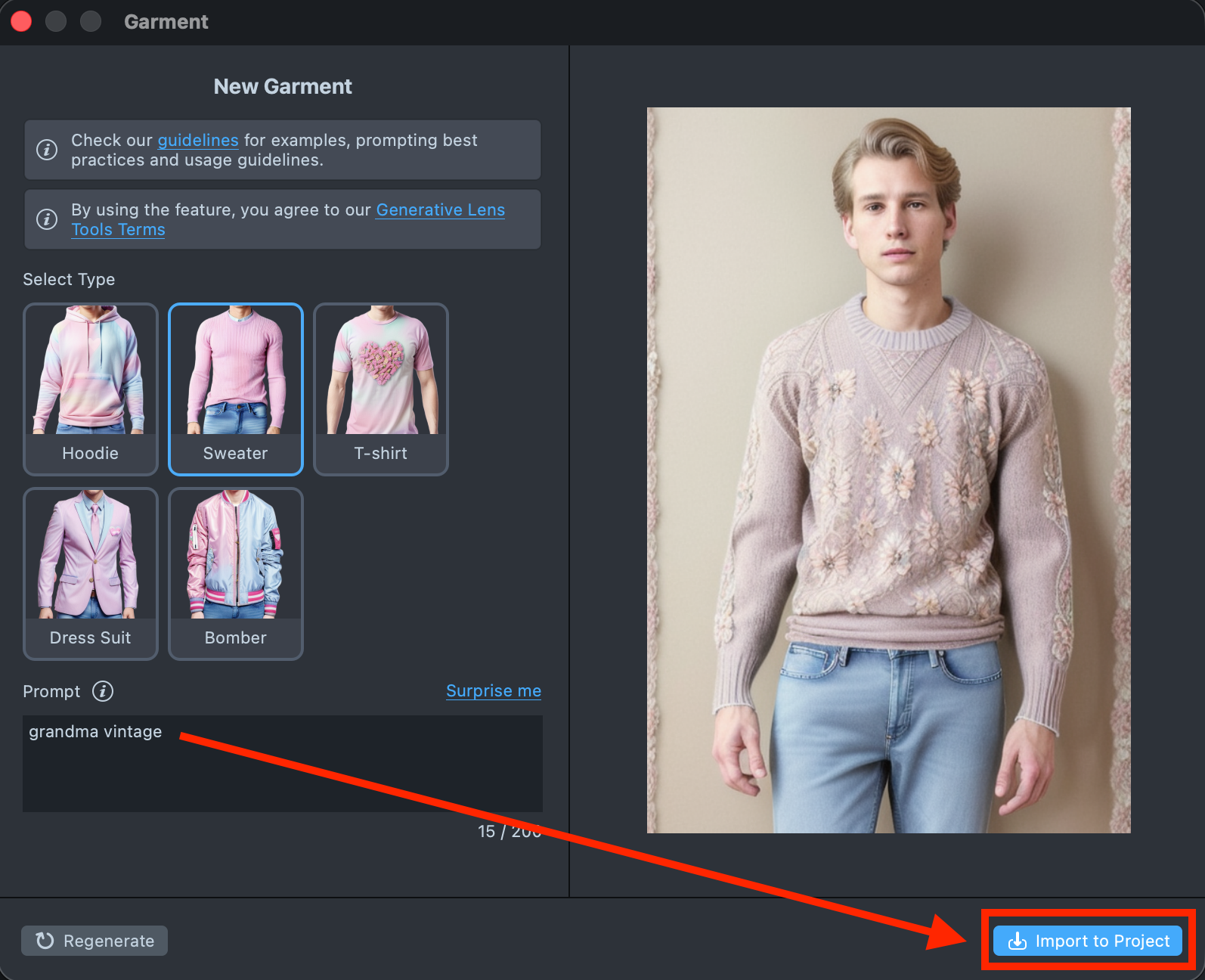Click the generated sweater preview image
This screenshot has width=1205, height=980.
[888, 470]
